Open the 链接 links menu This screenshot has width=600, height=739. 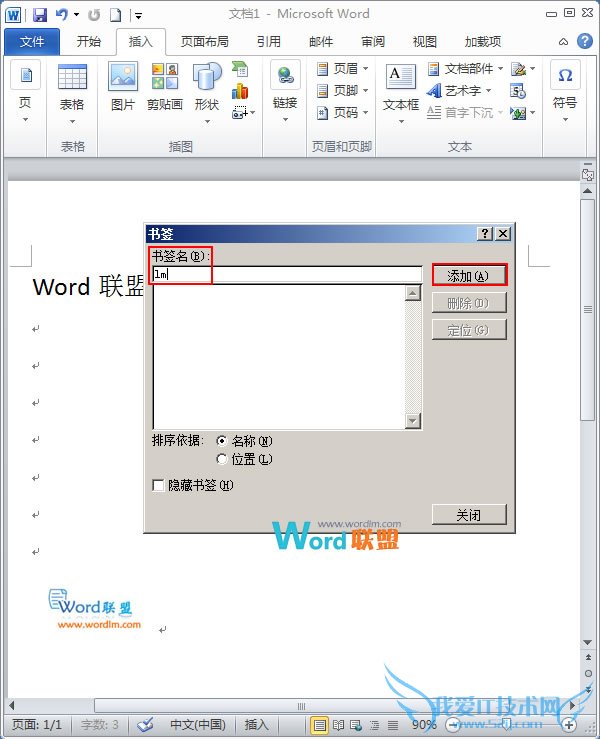pos(285,92)
